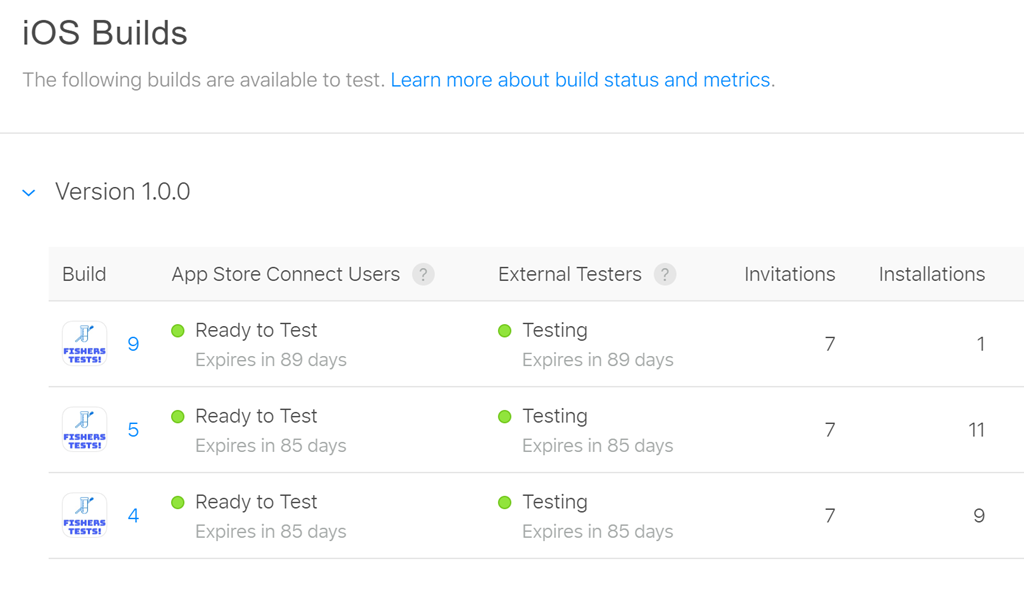This screenshot has width=1024, height=599.
Task: Open build number 5
Action: click(133, 430)
